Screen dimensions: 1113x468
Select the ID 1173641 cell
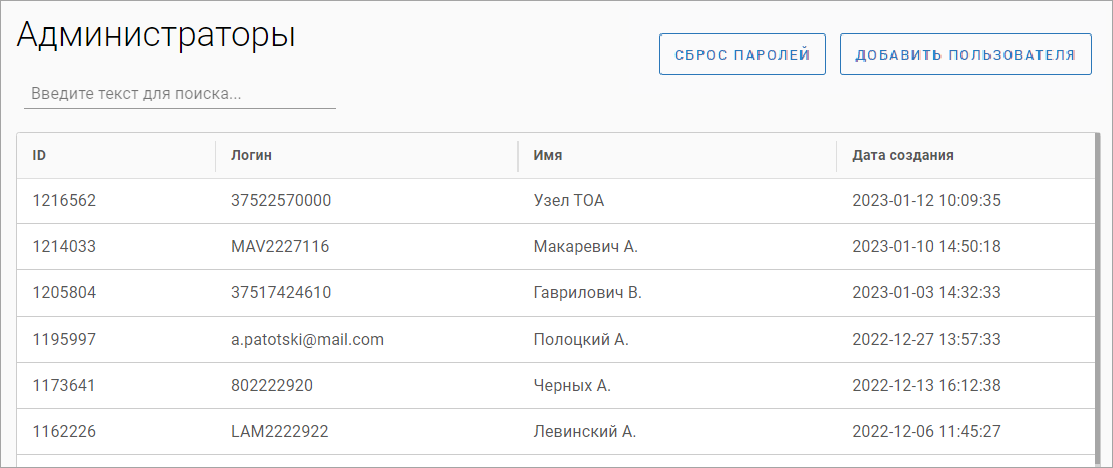tap(64, 386)
